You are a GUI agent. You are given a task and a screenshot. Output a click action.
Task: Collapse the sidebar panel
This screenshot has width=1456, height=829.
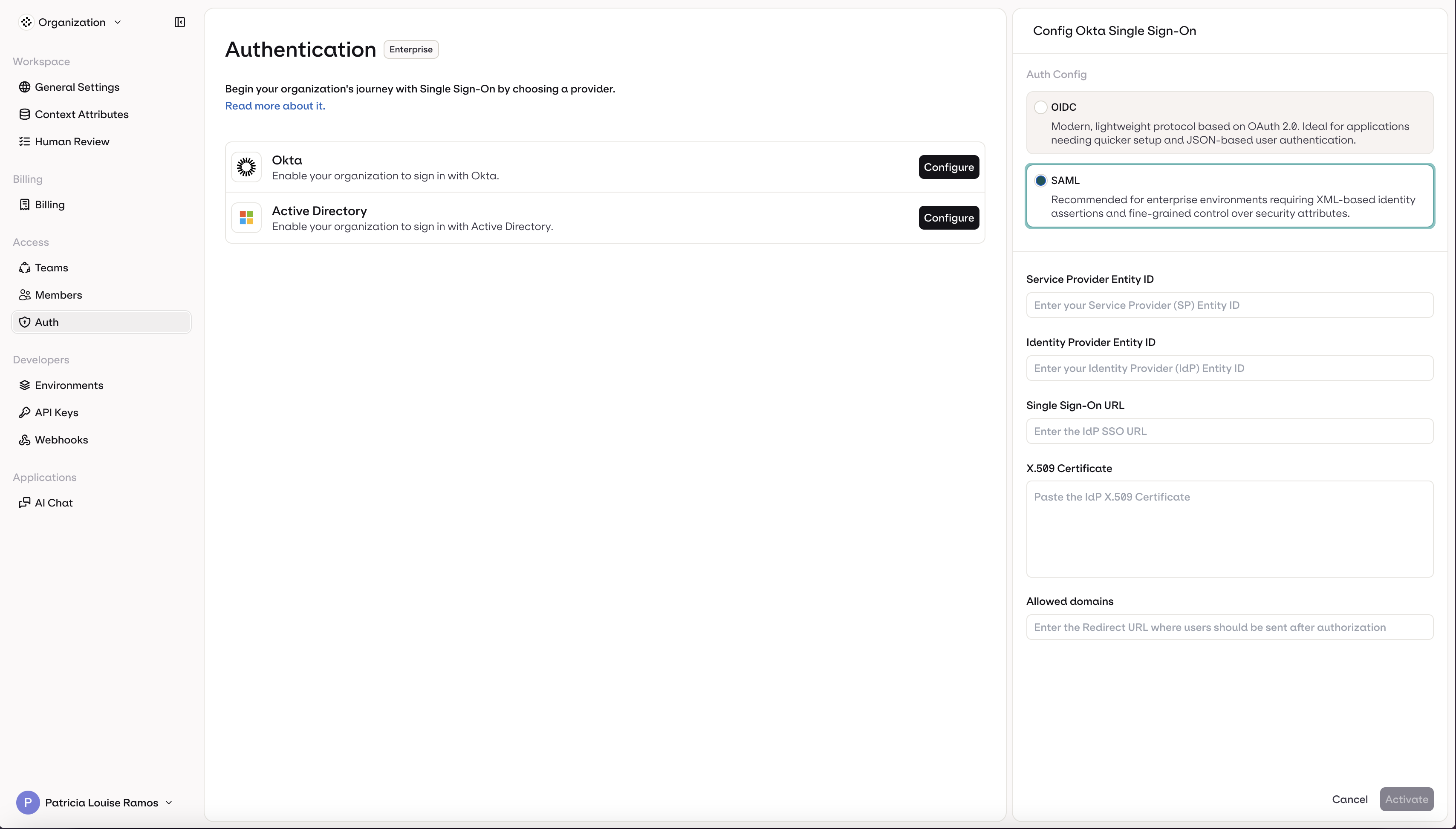tap(179, 22)
